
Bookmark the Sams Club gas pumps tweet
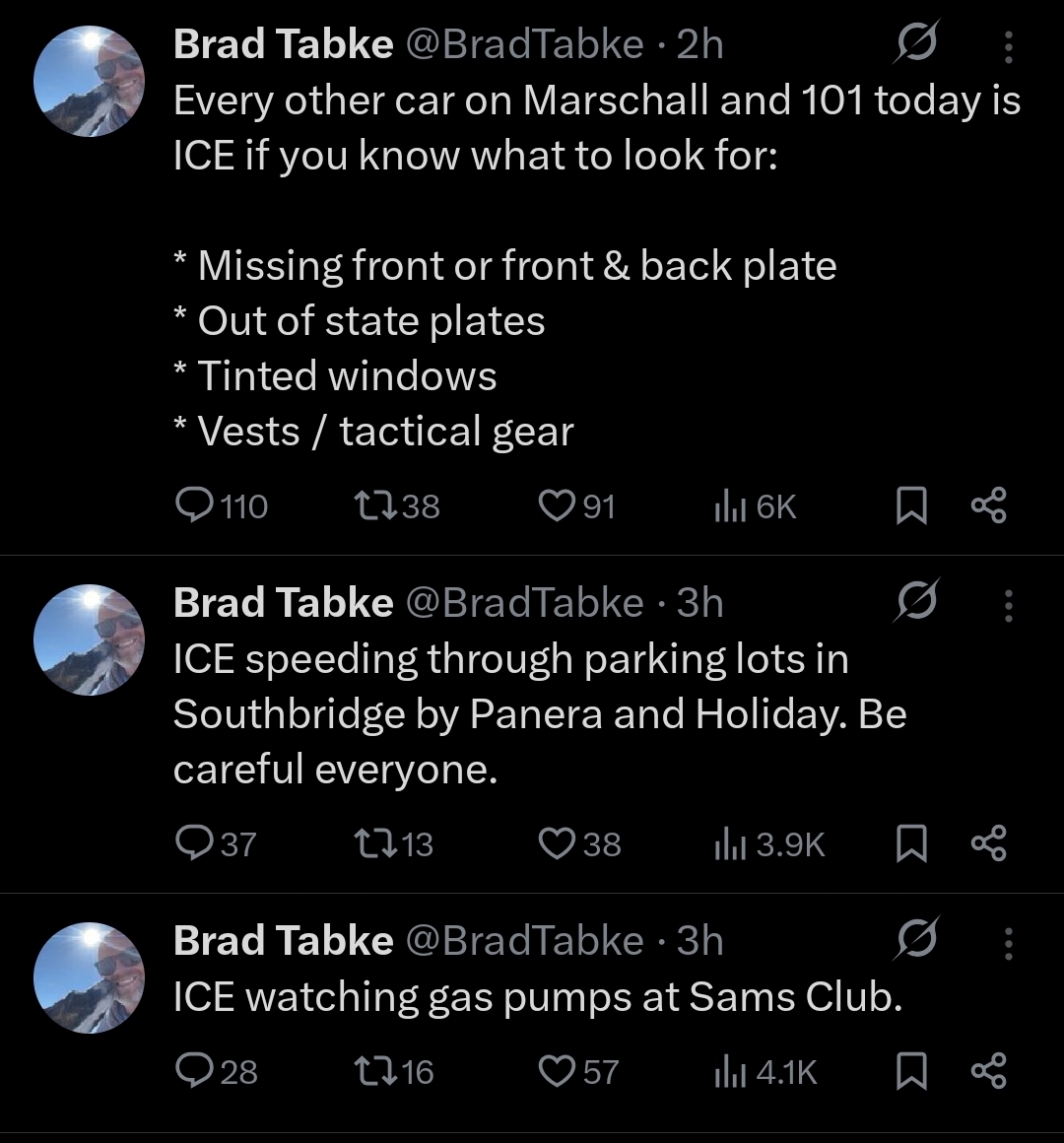coord(911,1071)
